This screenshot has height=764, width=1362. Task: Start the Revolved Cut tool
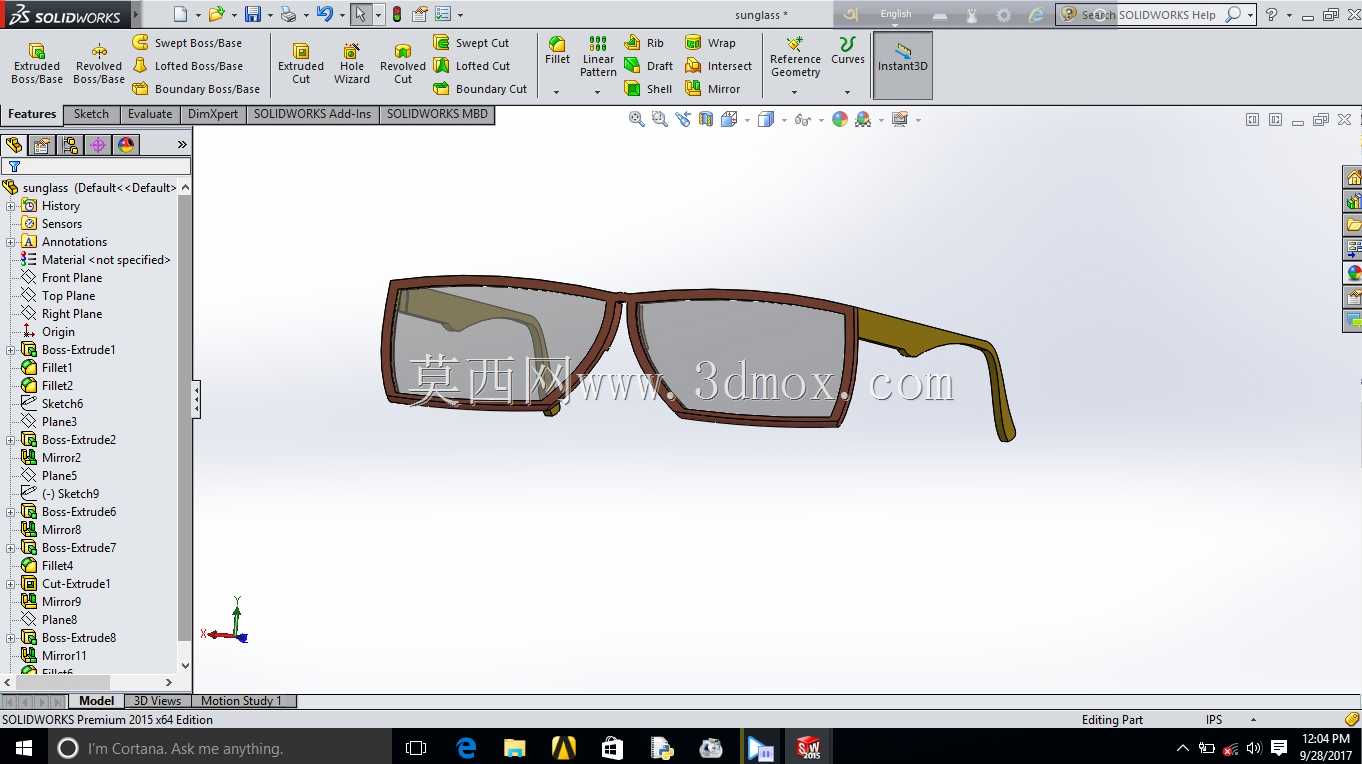[403, 64]
